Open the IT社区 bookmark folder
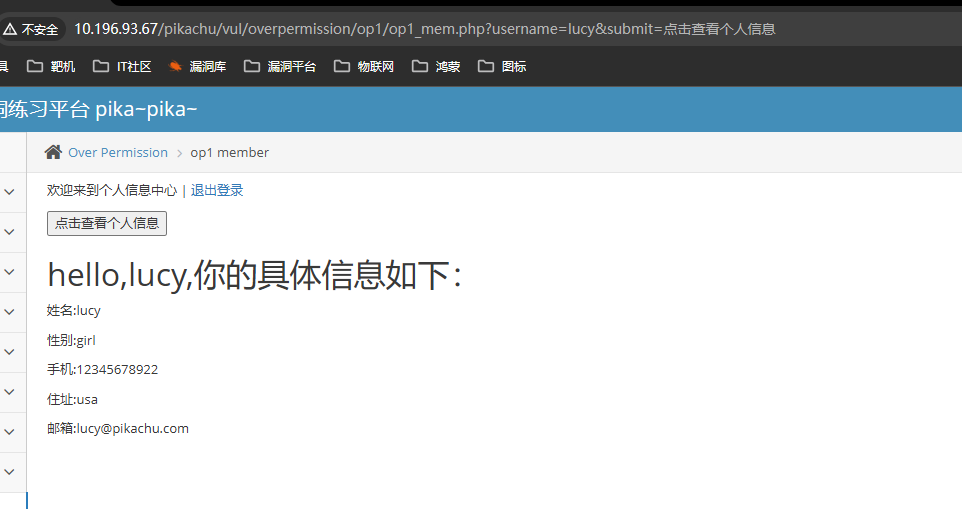 tap(122, 66)
